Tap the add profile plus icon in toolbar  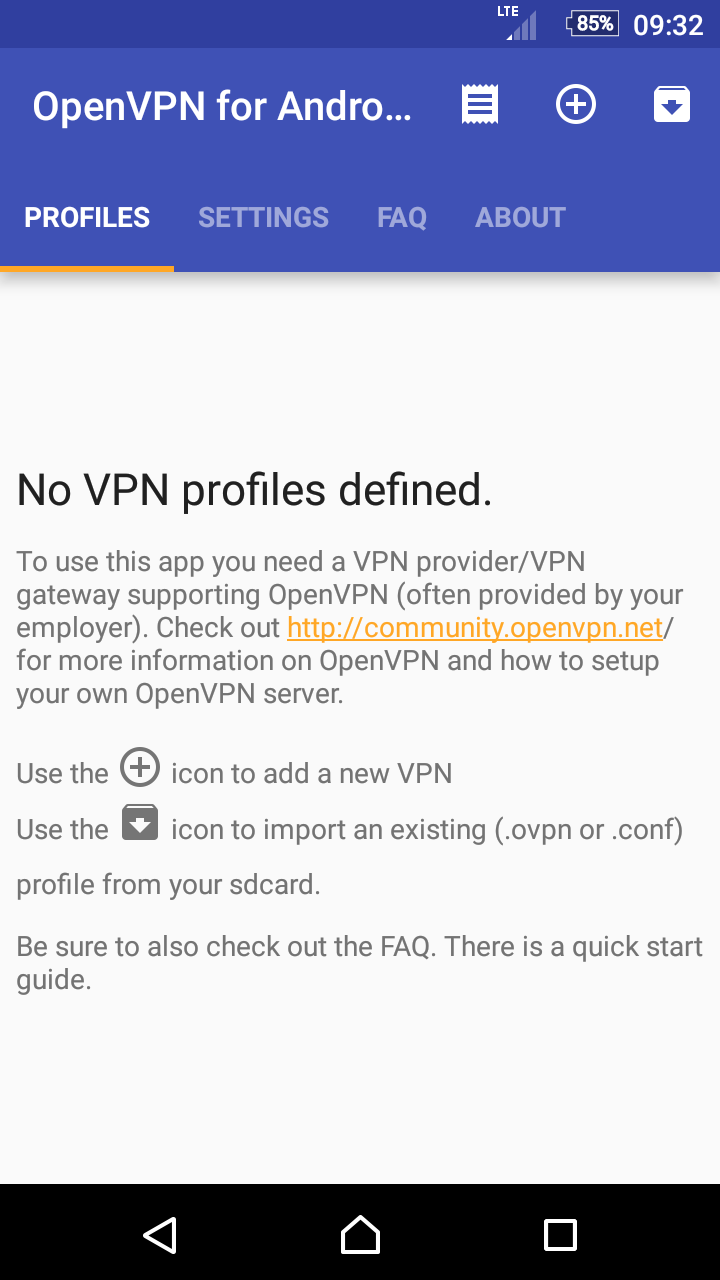(576, 105)
